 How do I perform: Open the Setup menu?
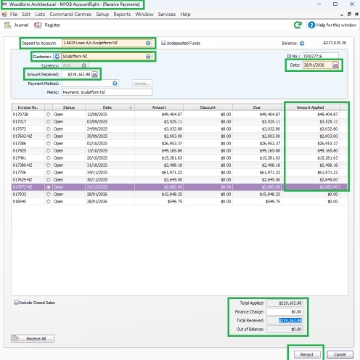tap(102, 14)
